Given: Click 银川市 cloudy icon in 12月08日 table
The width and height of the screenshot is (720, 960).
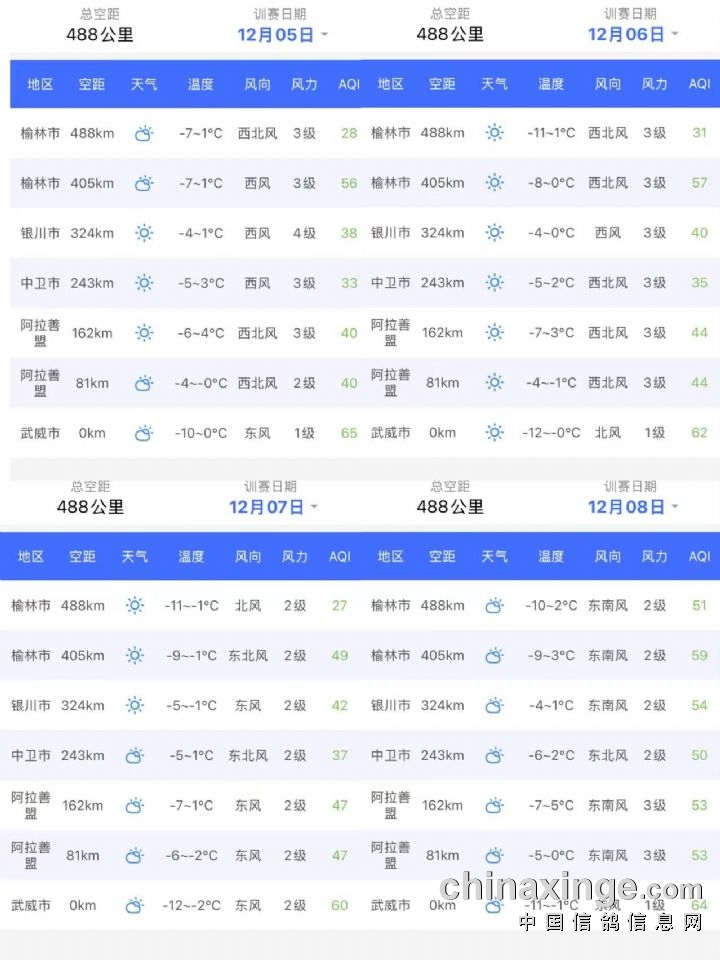Looking at the screenshot, I should click(494, 705).
